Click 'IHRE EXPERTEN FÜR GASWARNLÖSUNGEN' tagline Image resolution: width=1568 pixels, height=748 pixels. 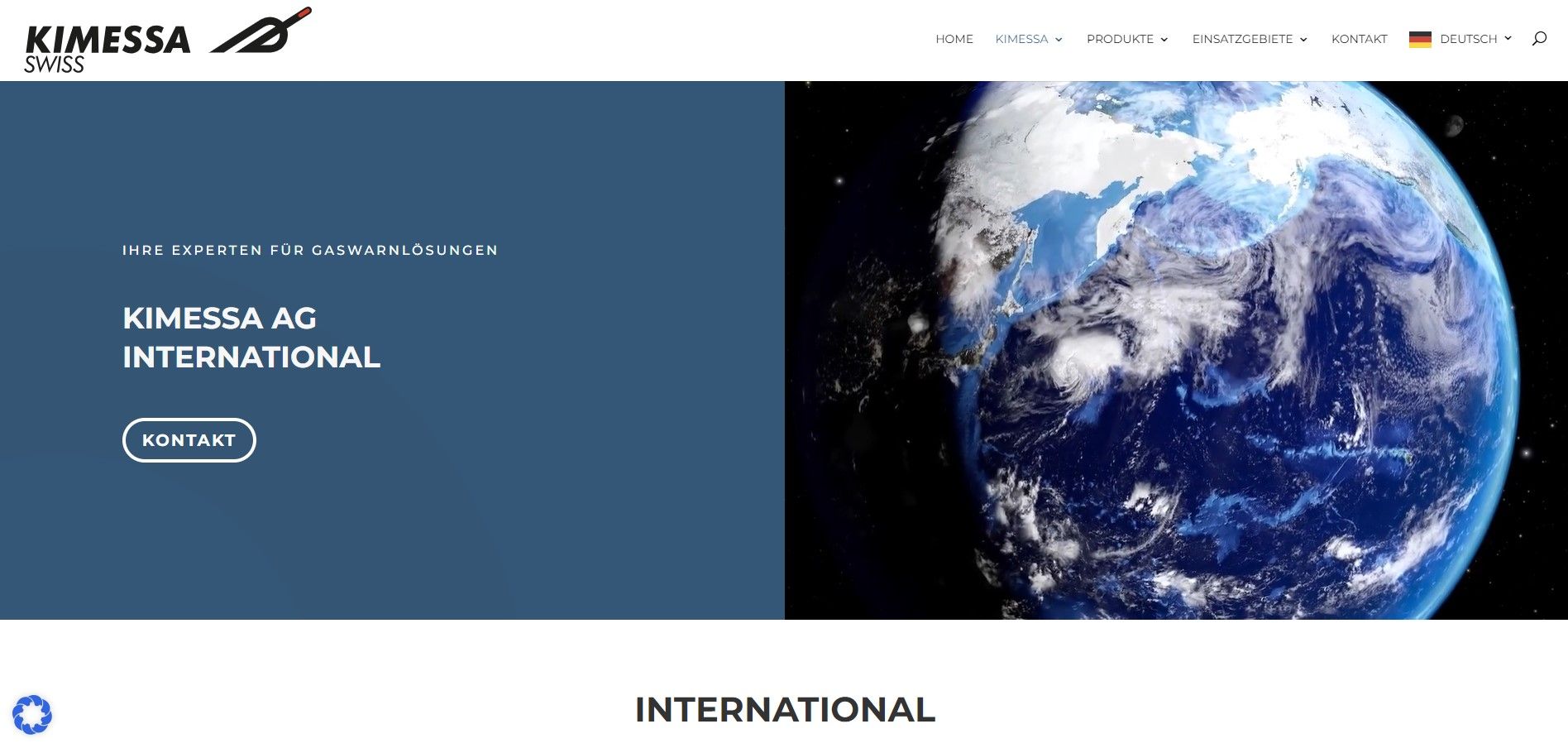pyautogui.click(x=310, y=250)
